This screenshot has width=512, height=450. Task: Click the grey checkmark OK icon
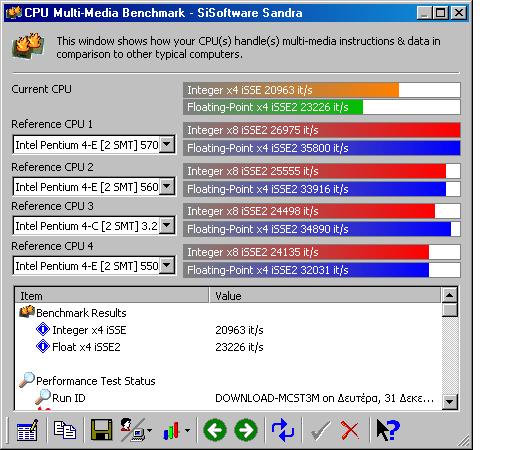[320, 431]
